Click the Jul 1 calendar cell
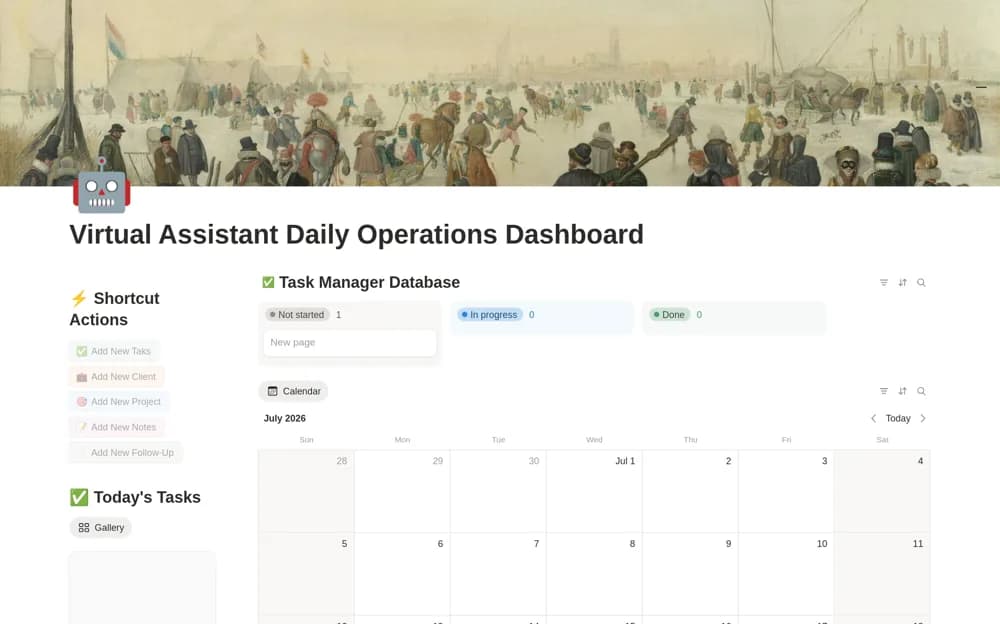 [x=594, y=491]
